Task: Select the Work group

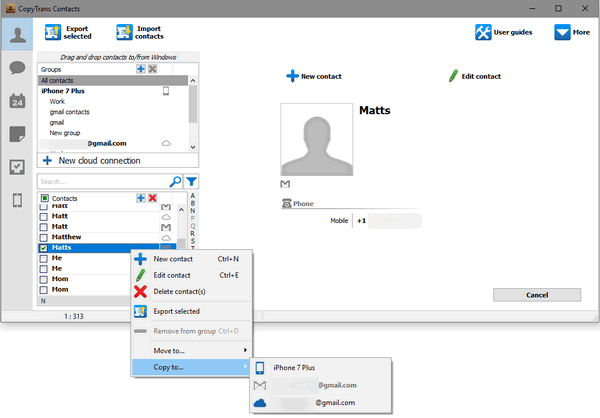Action: pos(57,101)
